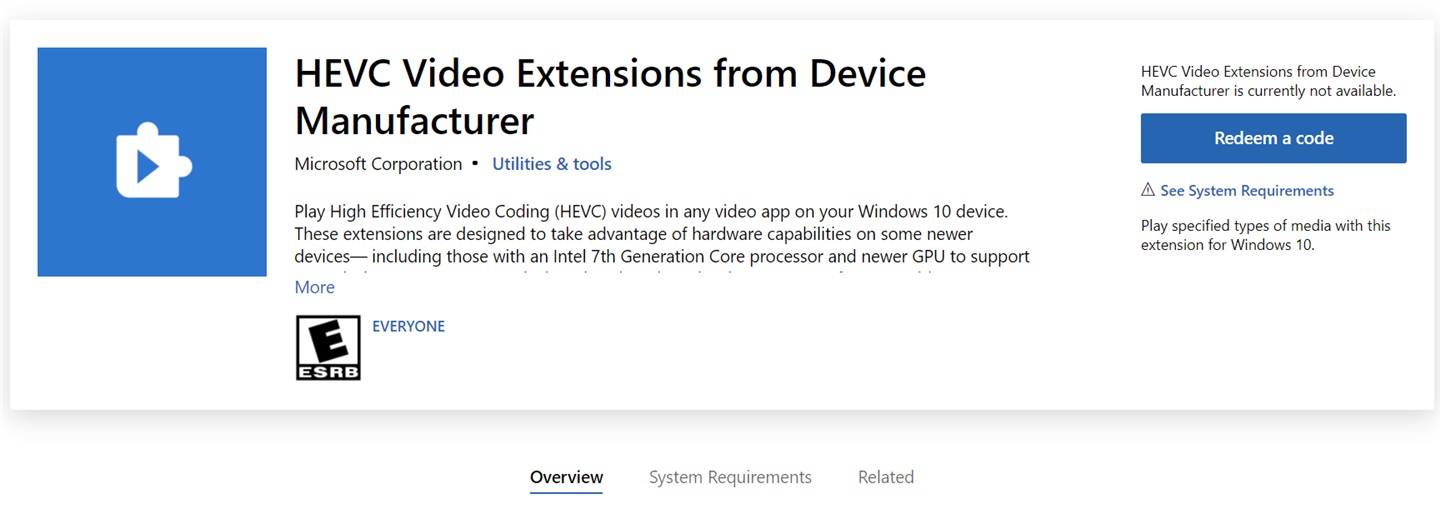
Task: Go to the Related tab
Action: coord(885,477)
